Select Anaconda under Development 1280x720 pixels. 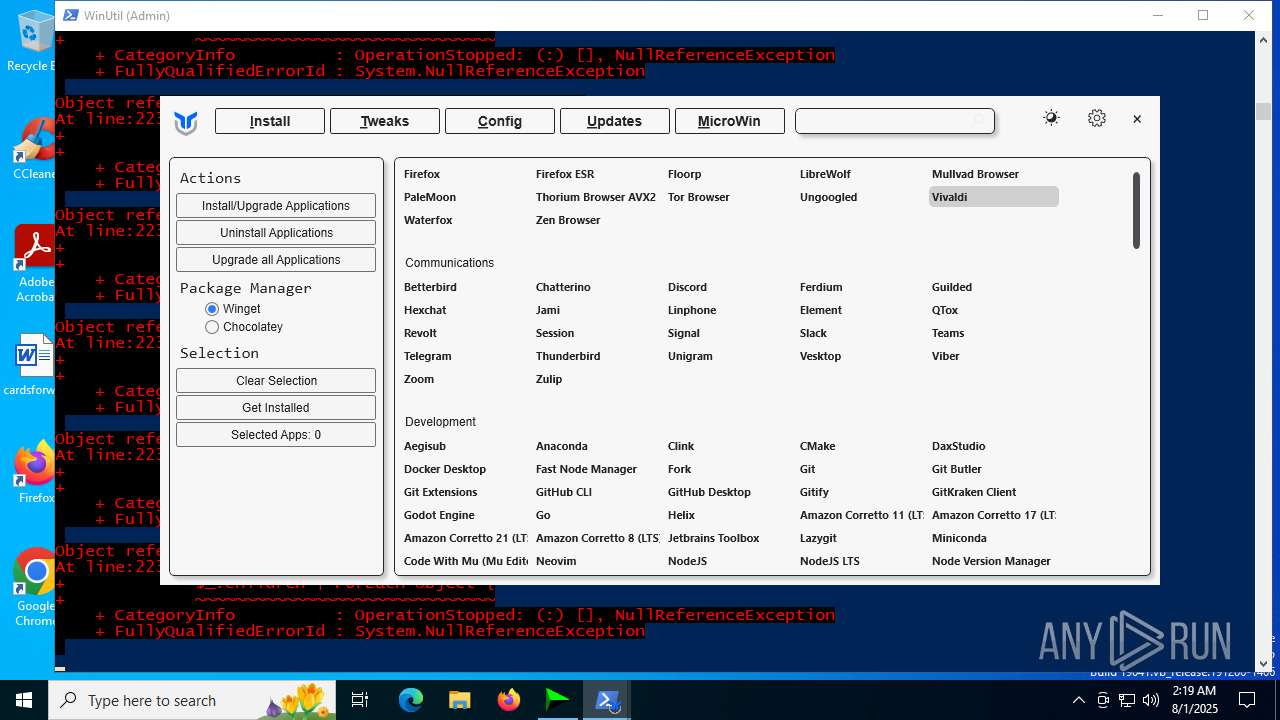click(562, 446)
